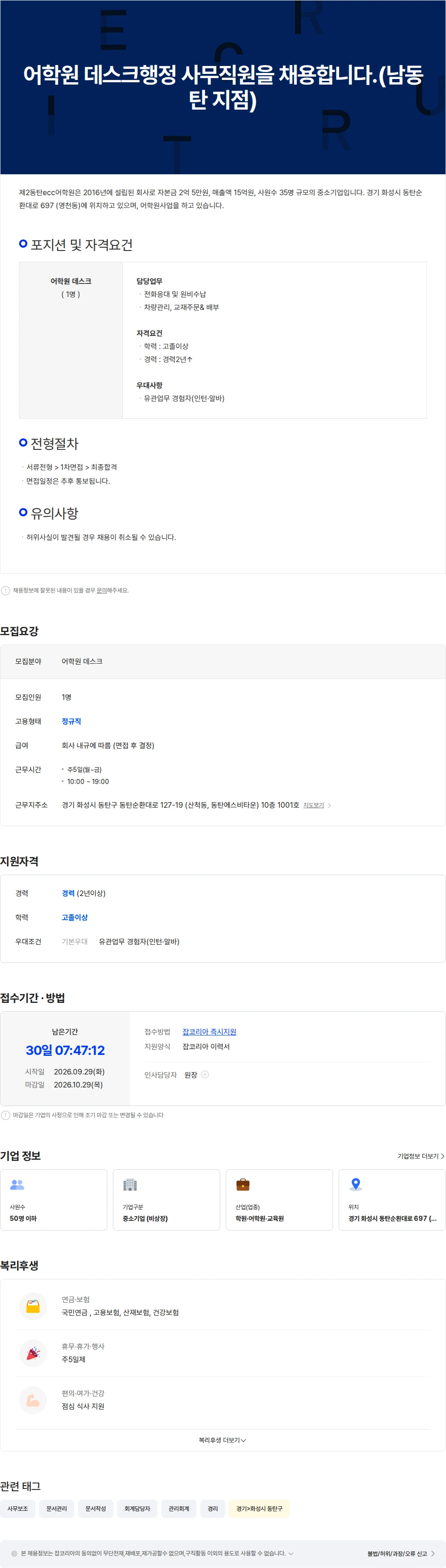Click the industry briefcase icon
446x1568 pixels.
[x=243, y=1185]
